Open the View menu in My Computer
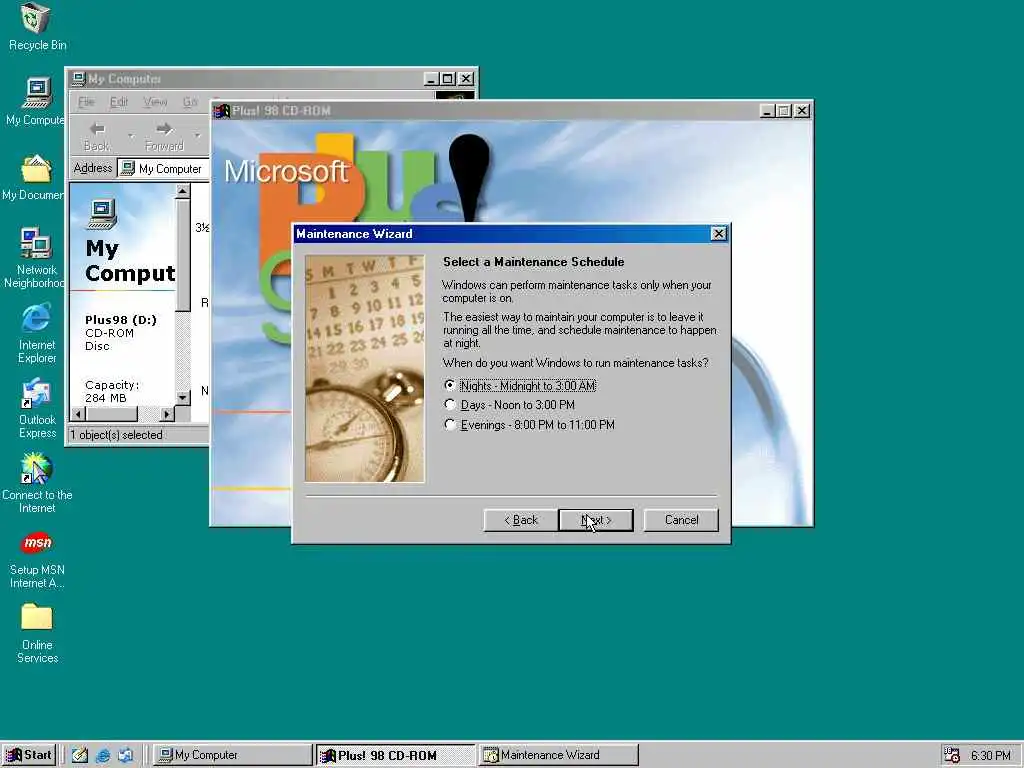 tap(155, 102)
